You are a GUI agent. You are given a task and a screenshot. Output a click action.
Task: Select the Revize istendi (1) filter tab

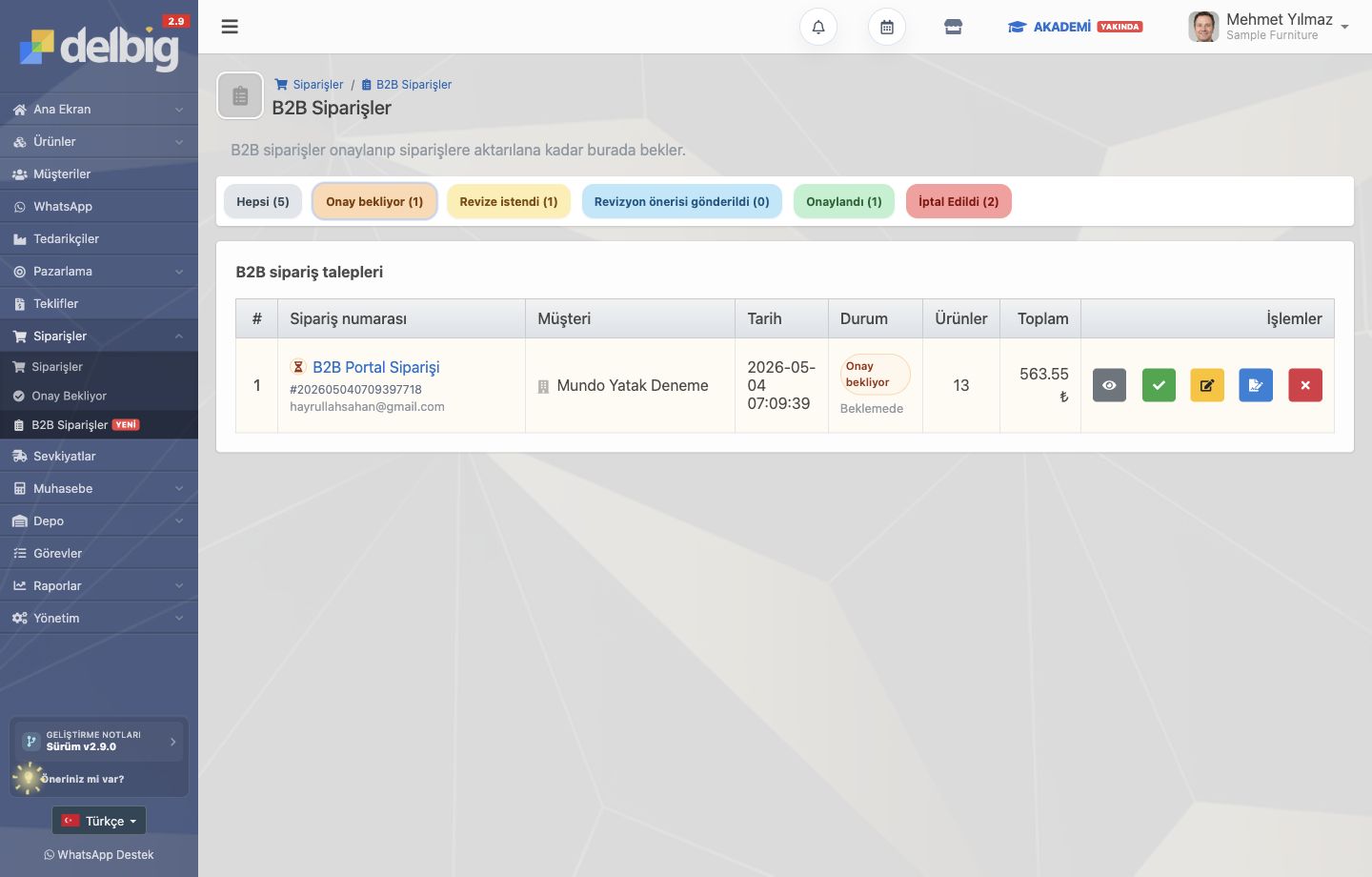pos(509,201)
